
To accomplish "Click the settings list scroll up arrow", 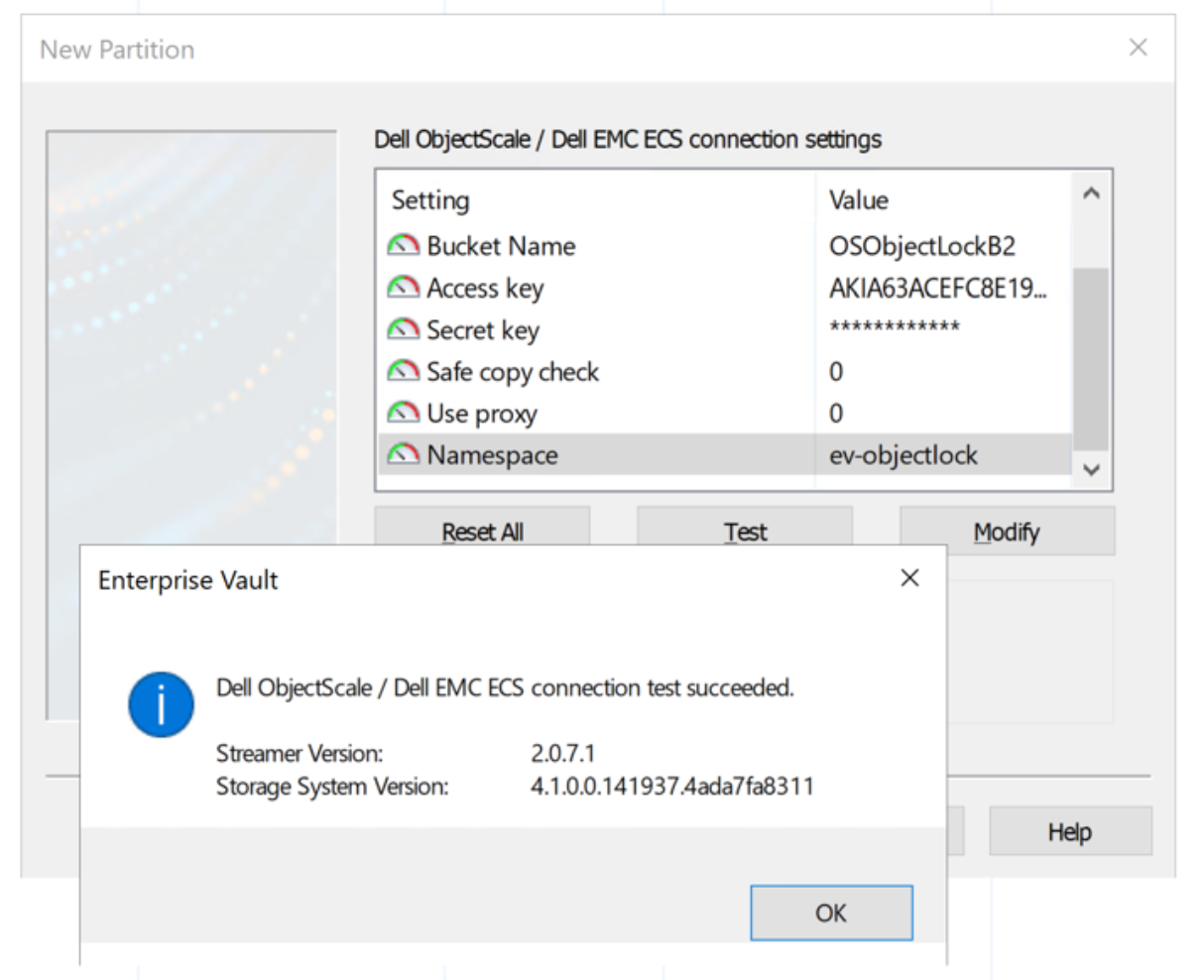I will tap(1092, 194).
